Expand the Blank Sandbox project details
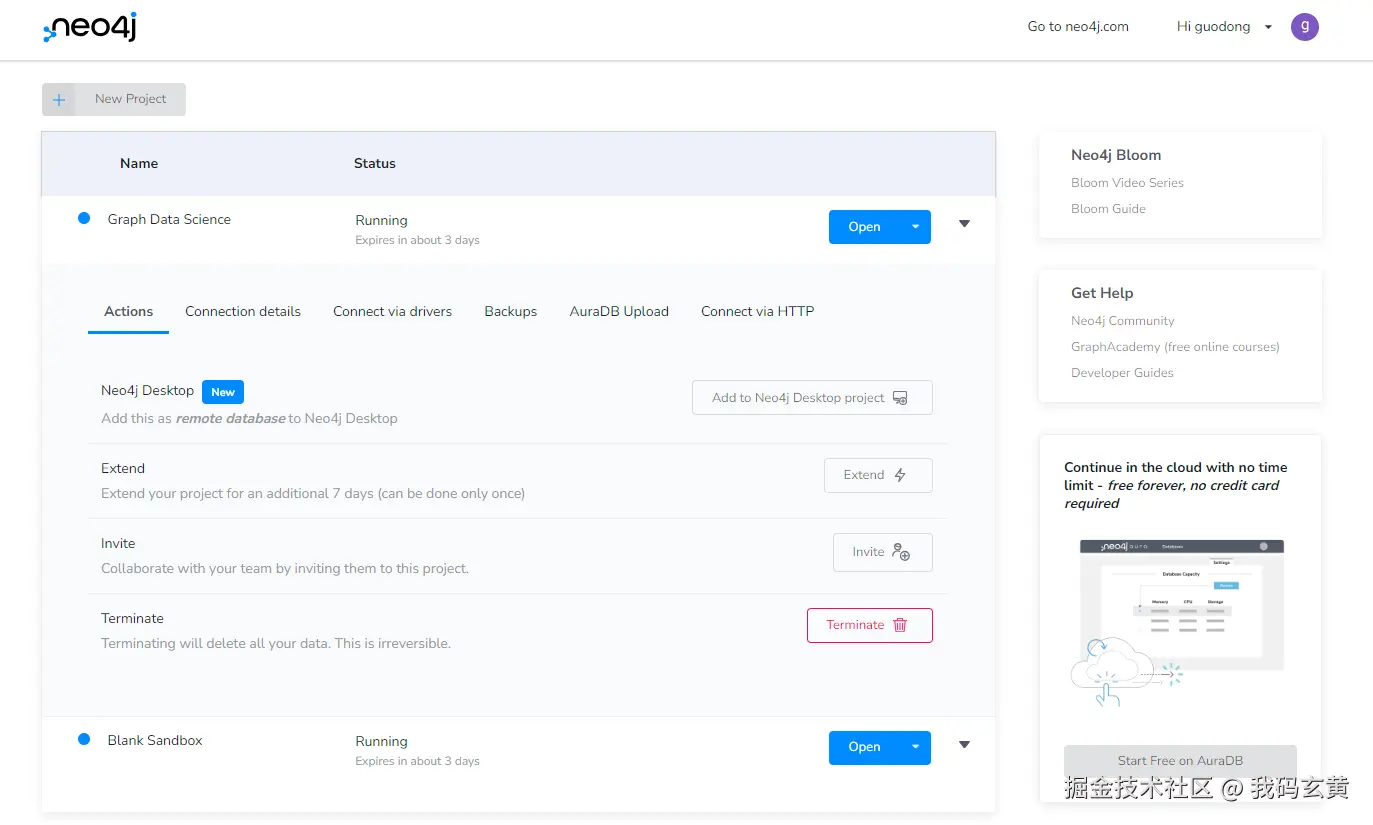 tap(964, 744)
